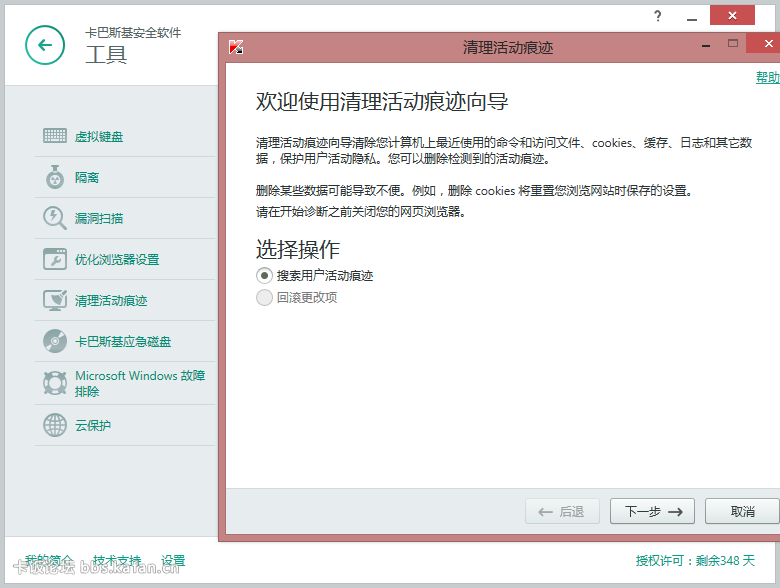
Task: Click the privacy cleaner monitor icon
Action: [55, 300]
